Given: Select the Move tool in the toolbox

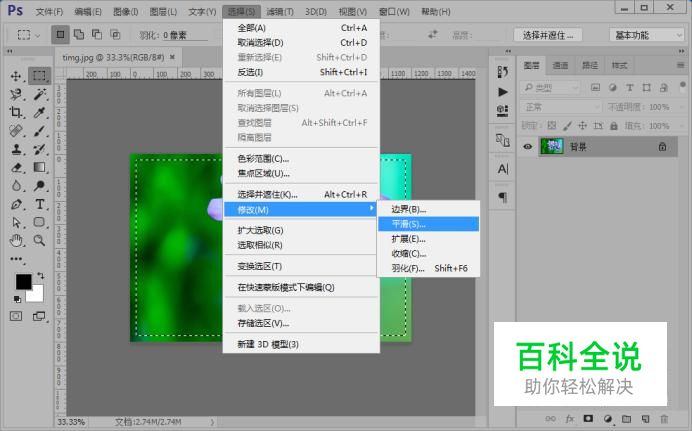Looking at the screenshot, I should click(x=16, y=76).
